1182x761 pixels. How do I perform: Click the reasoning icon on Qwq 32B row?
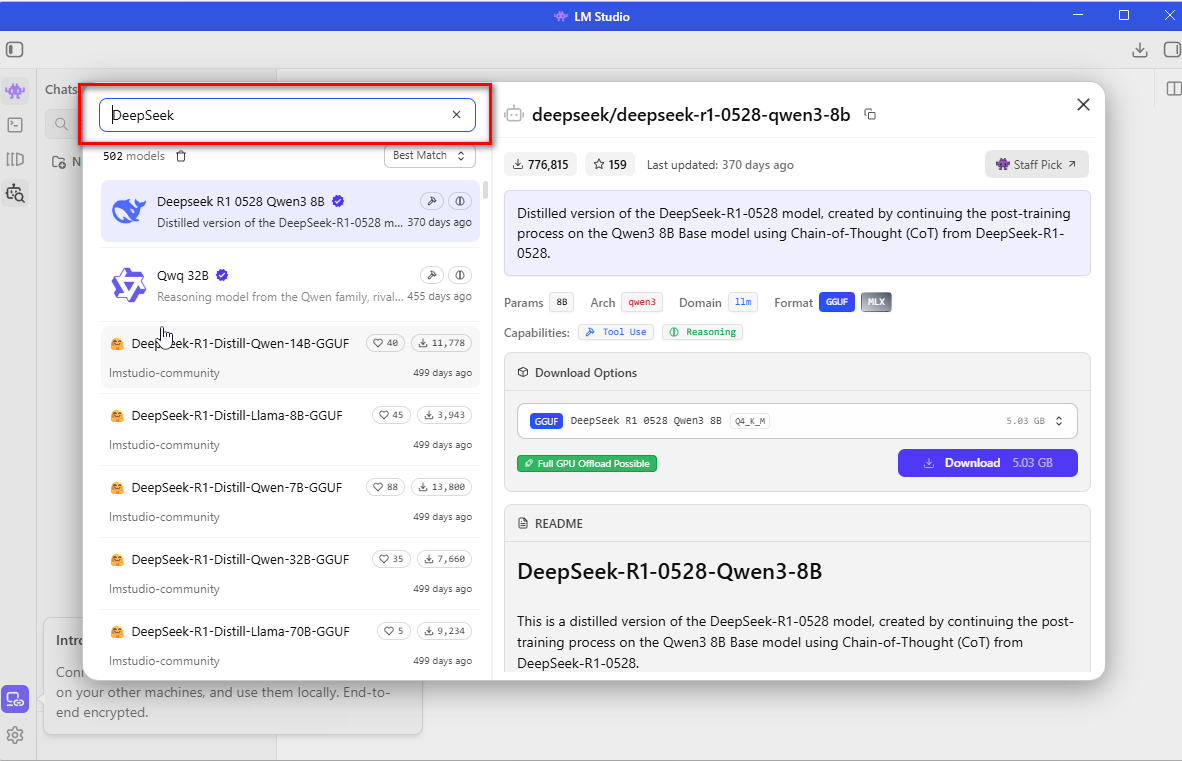460,275
